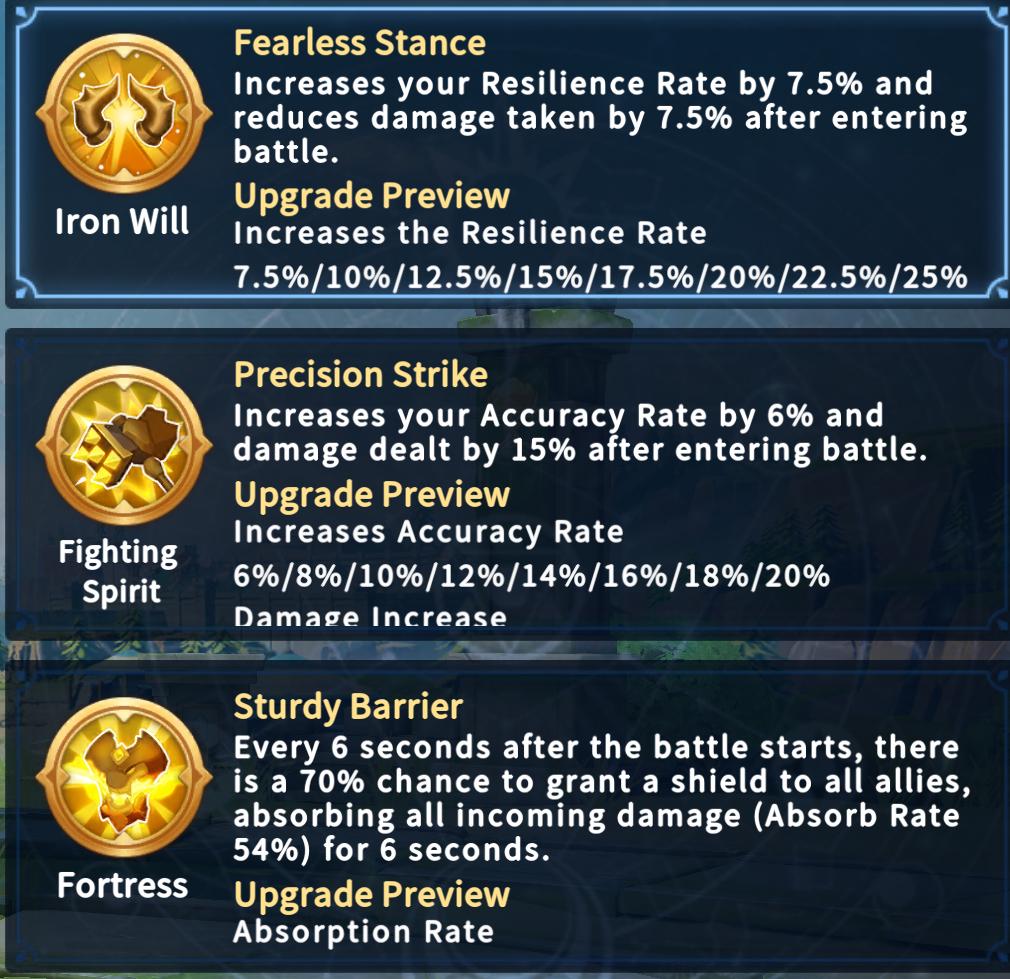Screen dimensions: 1010x979
Task: Select the Resilience Rate percentage progression row
Action: click(600, 276)
